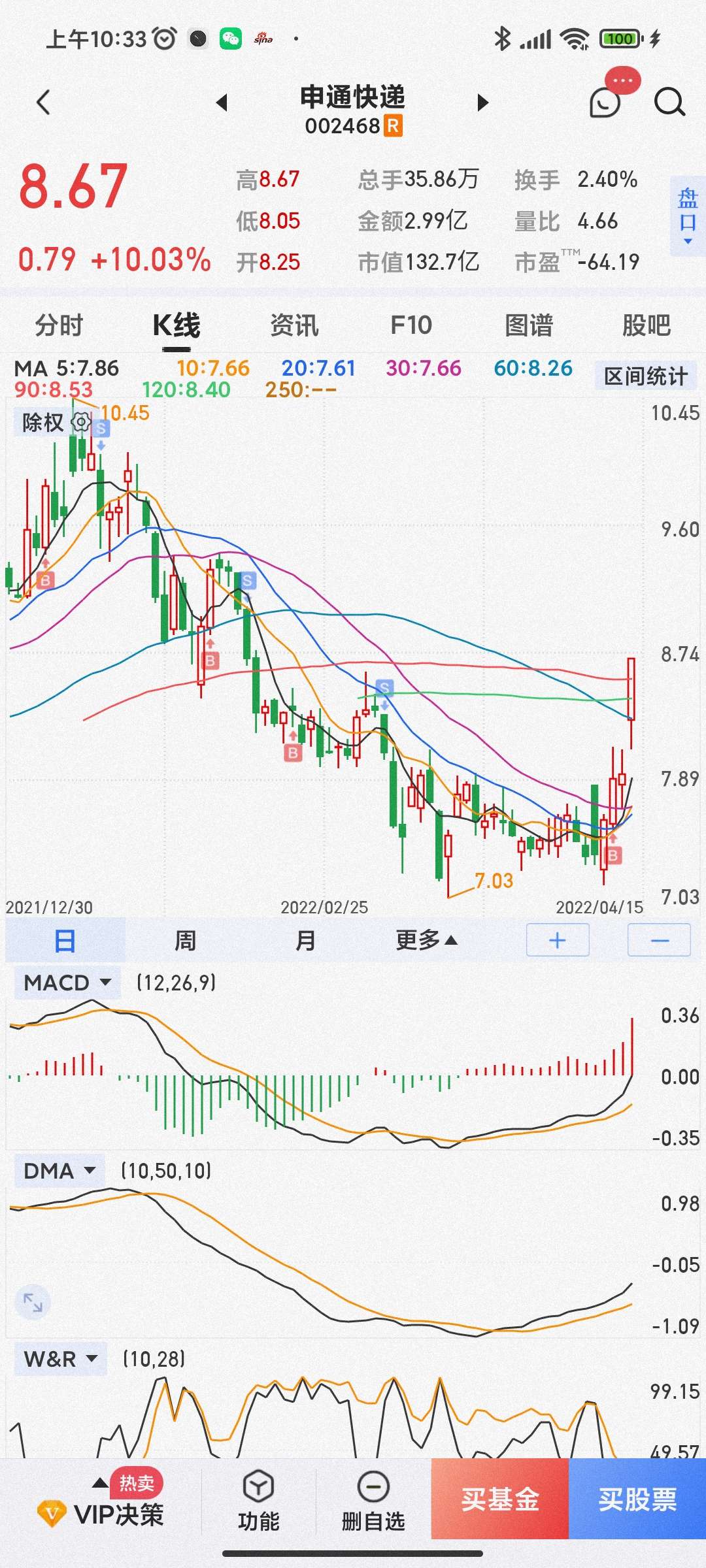This screenshot has height=1568, width=706.
Task: Tap the +10.03% change percentage
Action: point(151,260)
